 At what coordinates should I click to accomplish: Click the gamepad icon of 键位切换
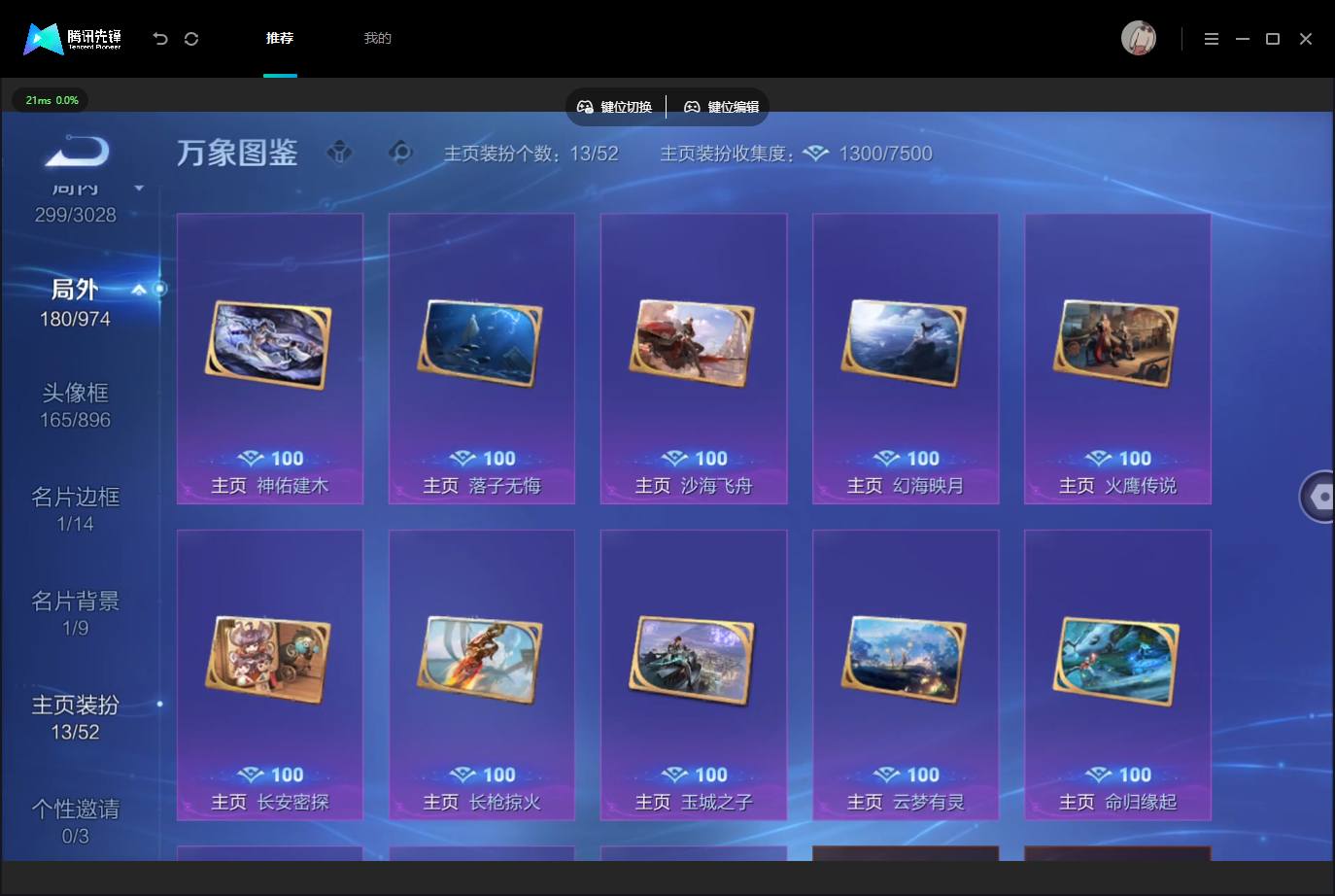(x=585, y=107)
